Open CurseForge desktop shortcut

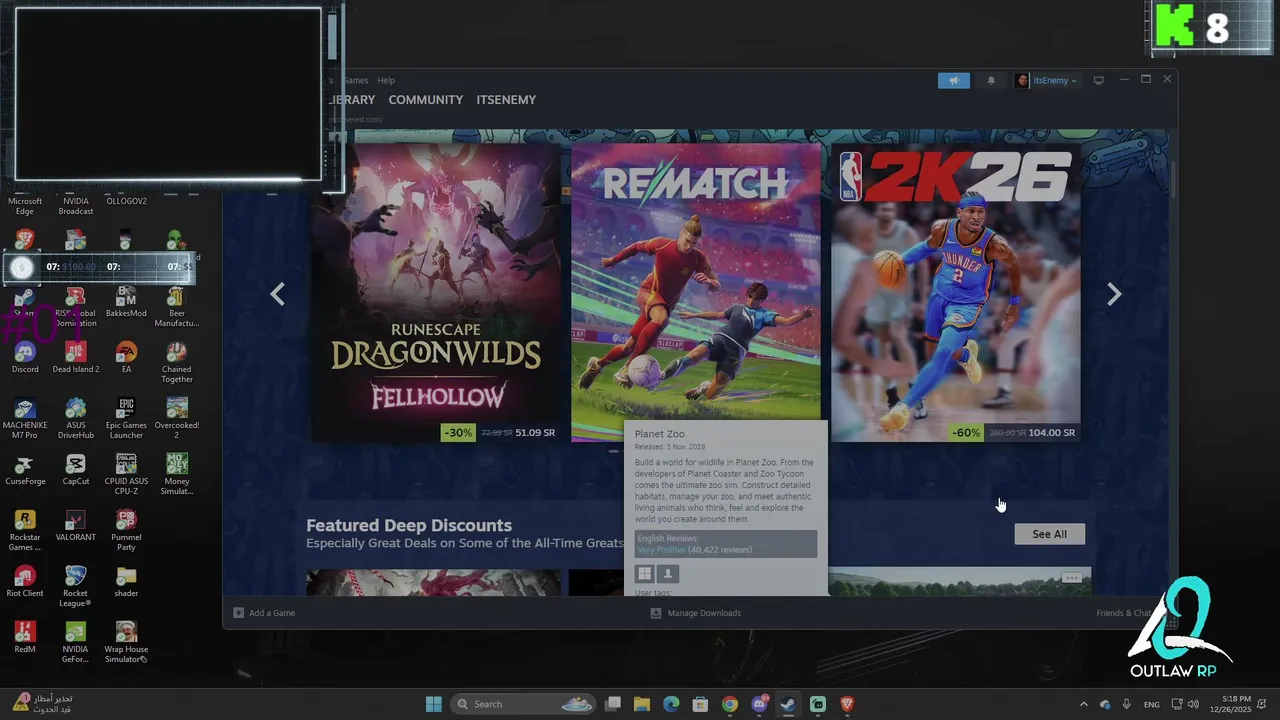click(x=25, y=470)
